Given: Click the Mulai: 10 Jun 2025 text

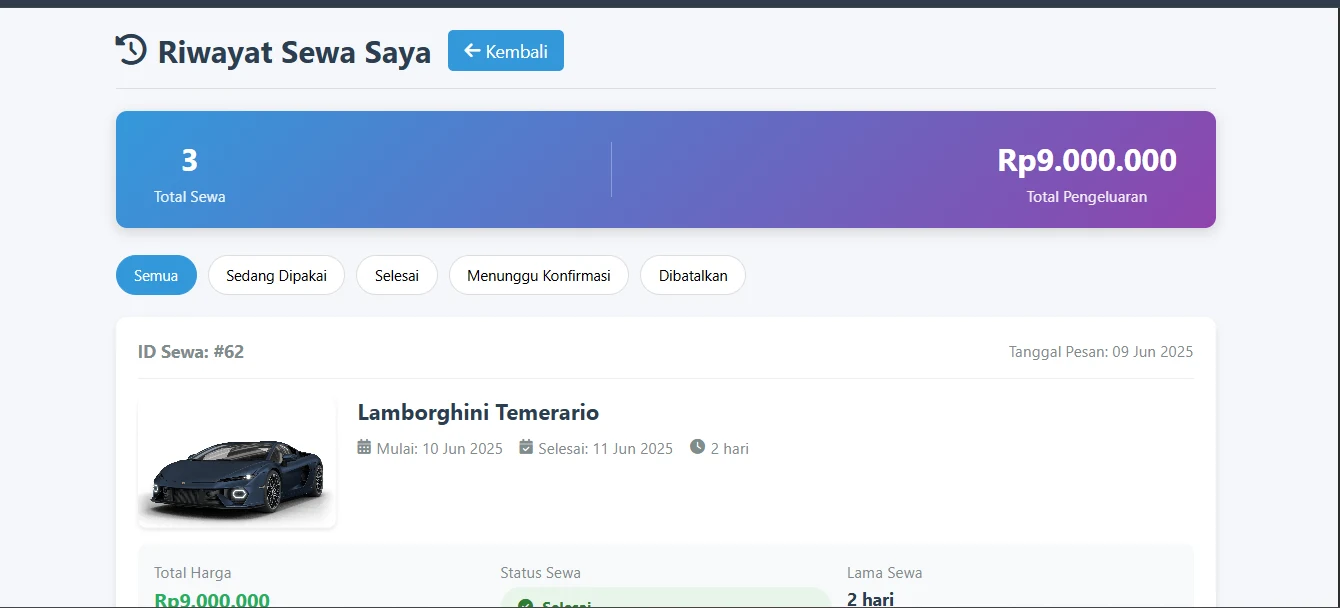Looking at the screenshot, I should click(440, 448).
